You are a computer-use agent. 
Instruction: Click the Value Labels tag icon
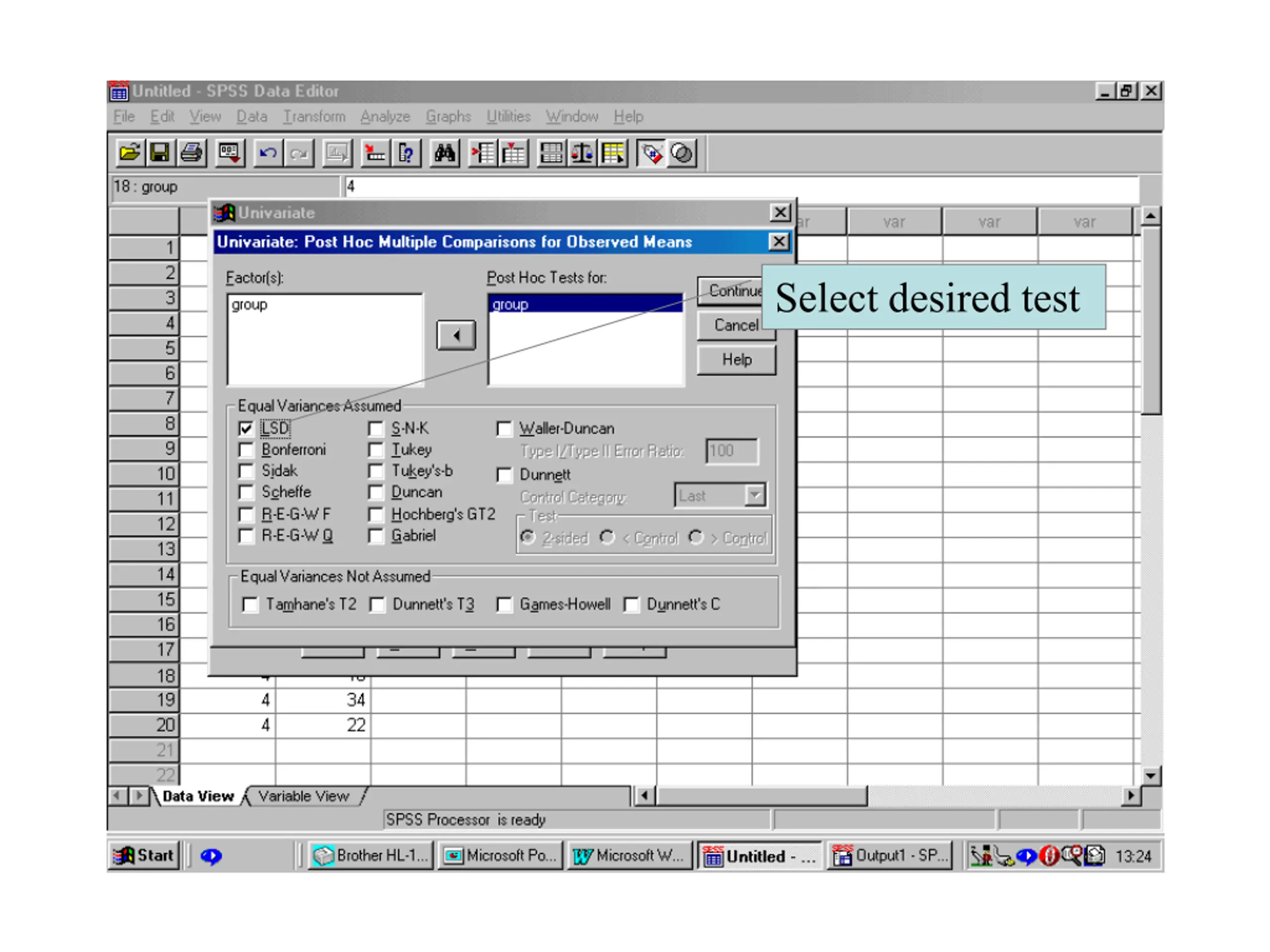(651, 153)
